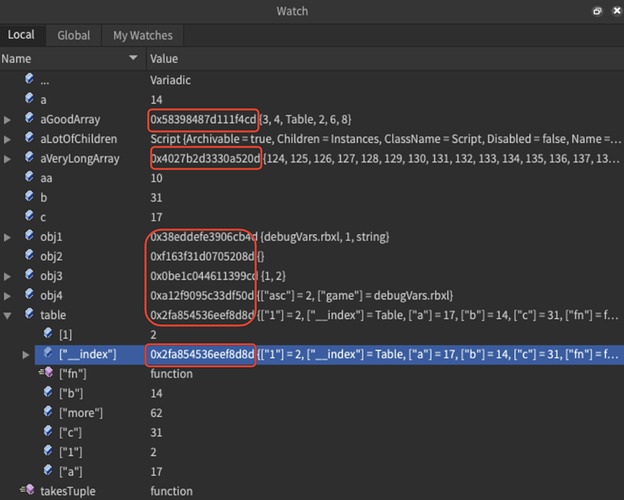Viewport: 624px width, 500px height.
Task: Click the variable icon next to obj2
Action: (x=29, y=254)
